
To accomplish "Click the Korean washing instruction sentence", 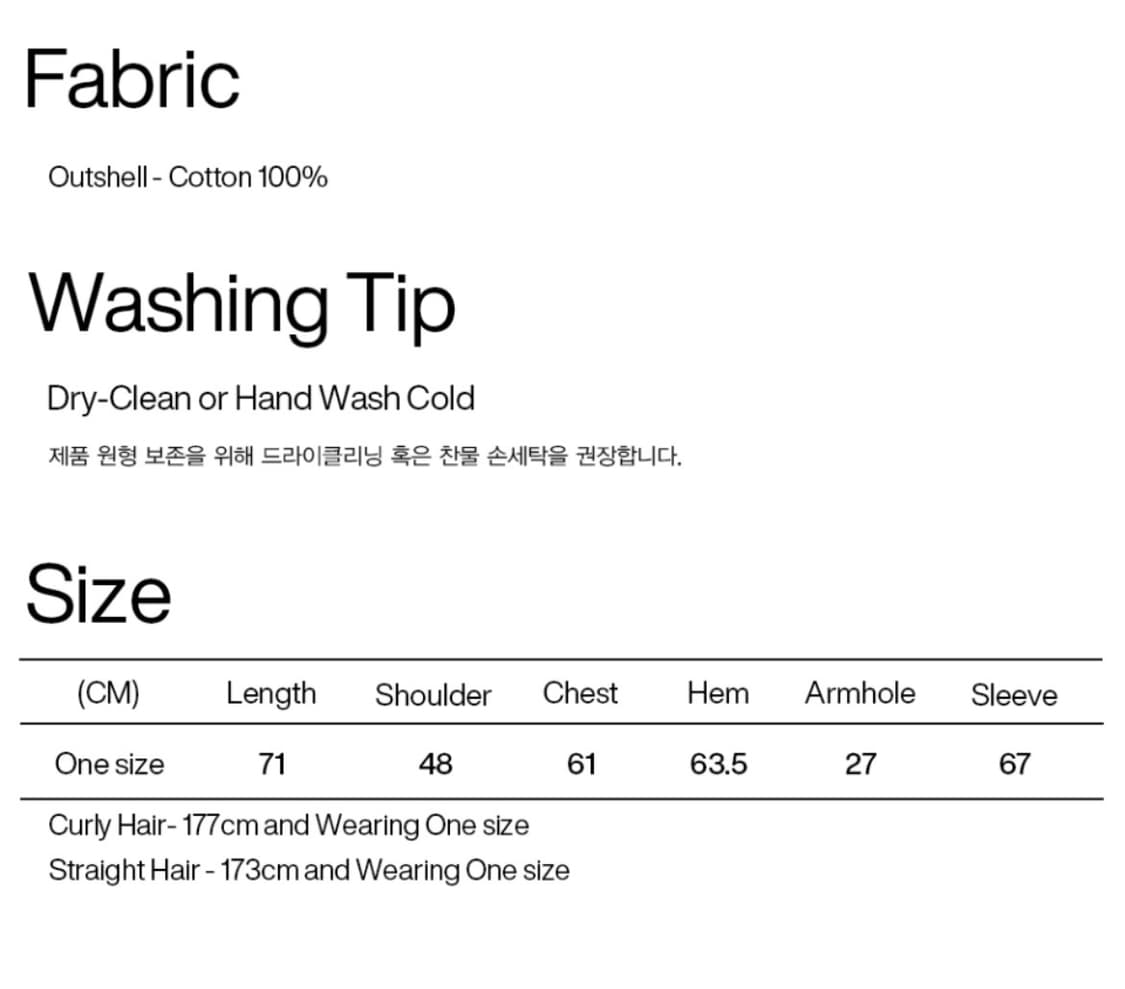I will pos(365,458).
